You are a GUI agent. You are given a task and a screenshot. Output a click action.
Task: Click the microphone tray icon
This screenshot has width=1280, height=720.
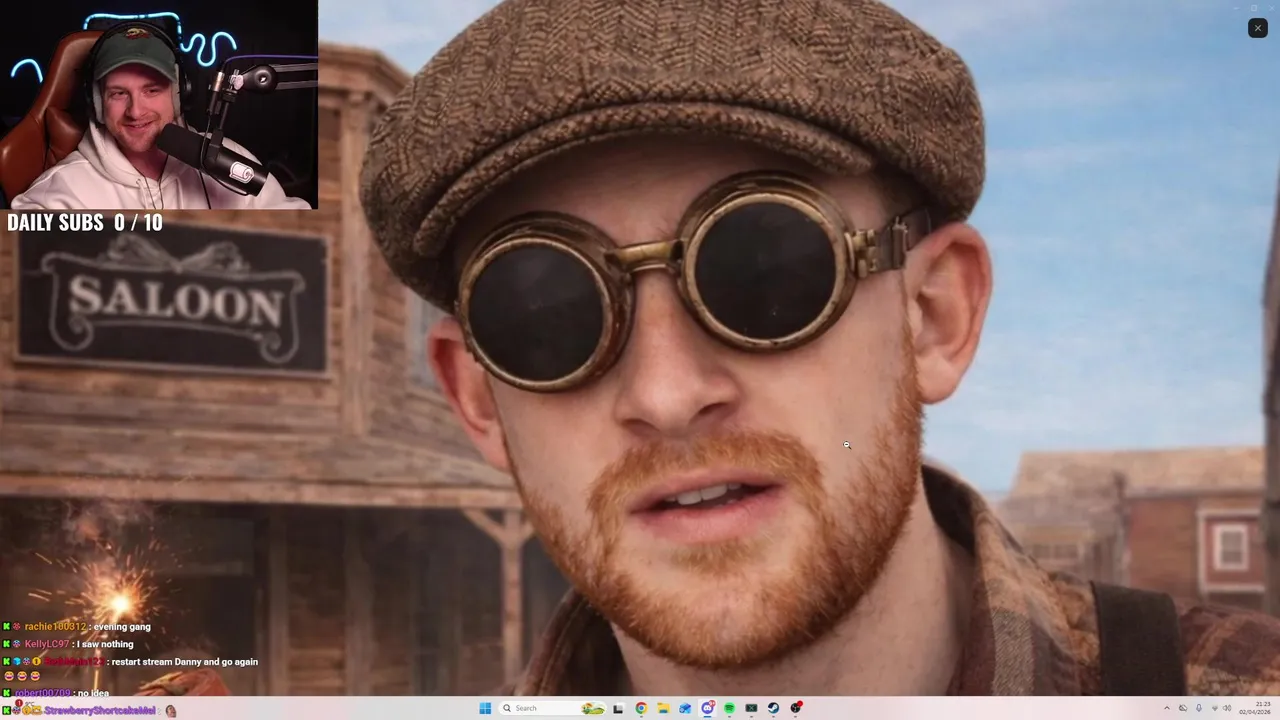point(1199,708)
